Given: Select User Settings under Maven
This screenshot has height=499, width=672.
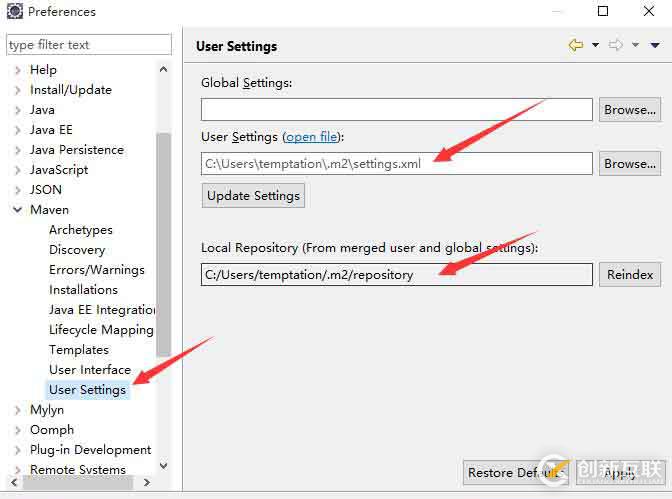Looking at the screenshot, I should [x=87, y=390].
